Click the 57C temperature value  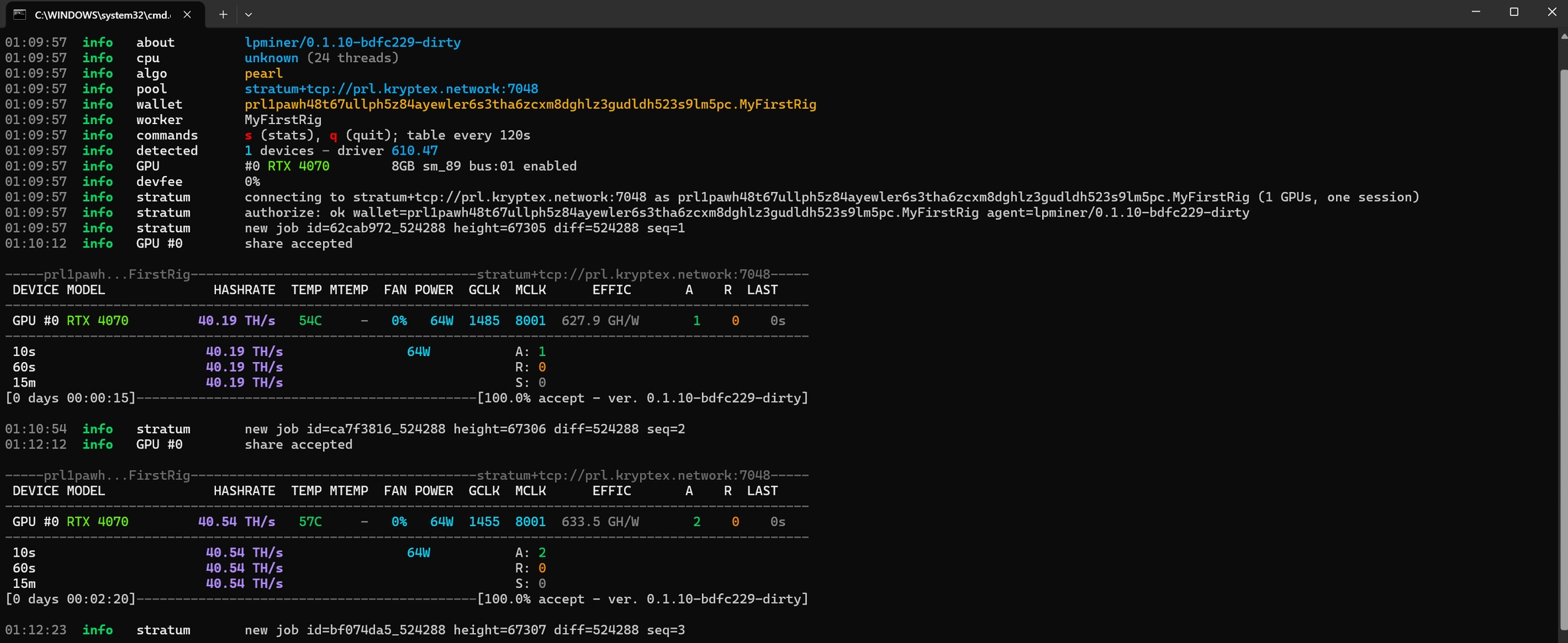(310, 522)
